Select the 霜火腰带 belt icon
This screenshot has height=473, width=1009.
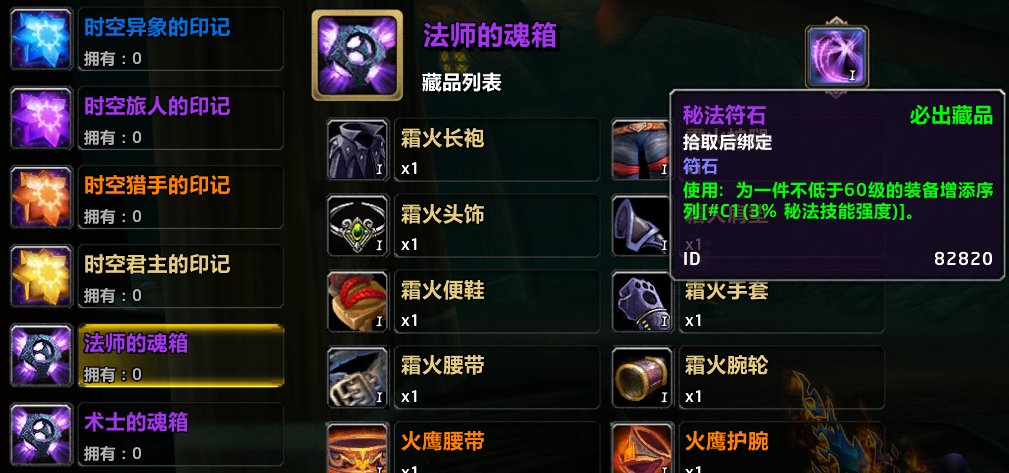358,377
